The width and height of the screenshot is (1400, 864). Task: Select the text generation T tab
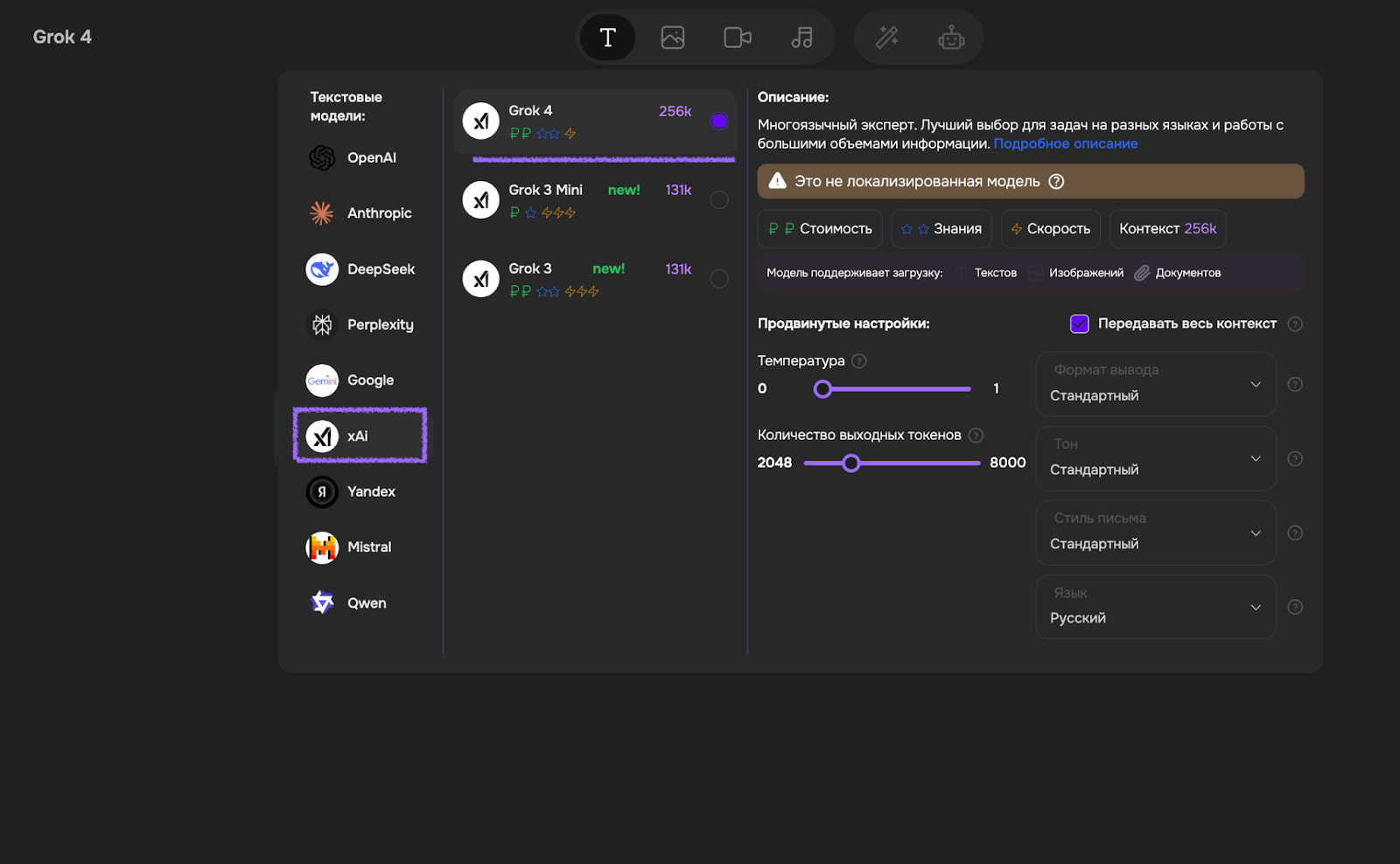tap(607, 38)
